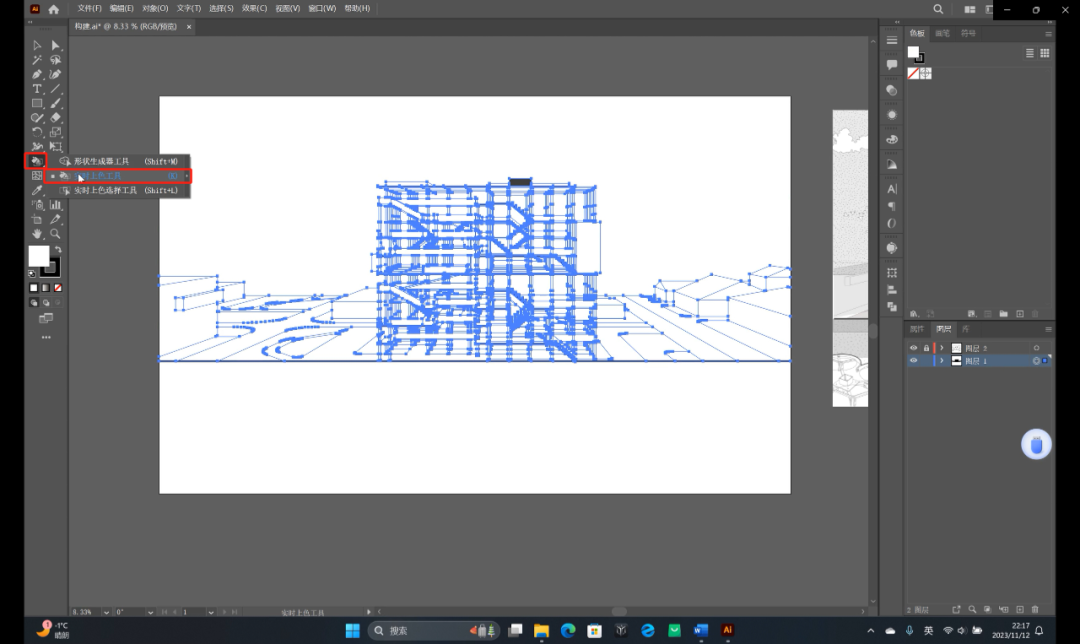Image resolution: width=1080 pixels, height=644 pixels.
Task: Select the Rectangle tool
Action: click(x=37, y=103)
